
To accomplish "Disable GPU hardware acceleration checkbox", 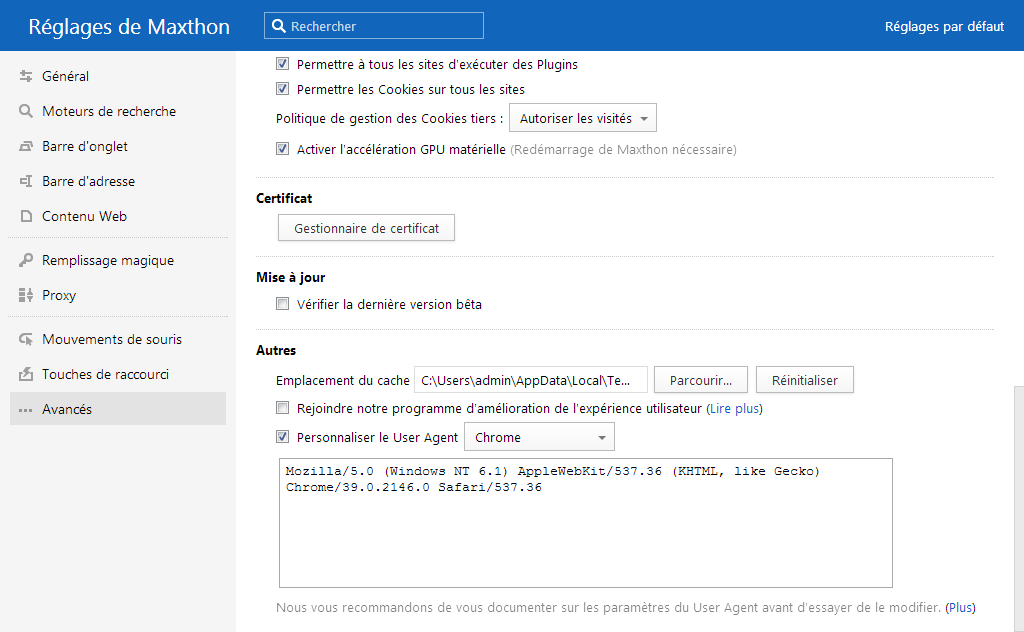I will [282, 148].
